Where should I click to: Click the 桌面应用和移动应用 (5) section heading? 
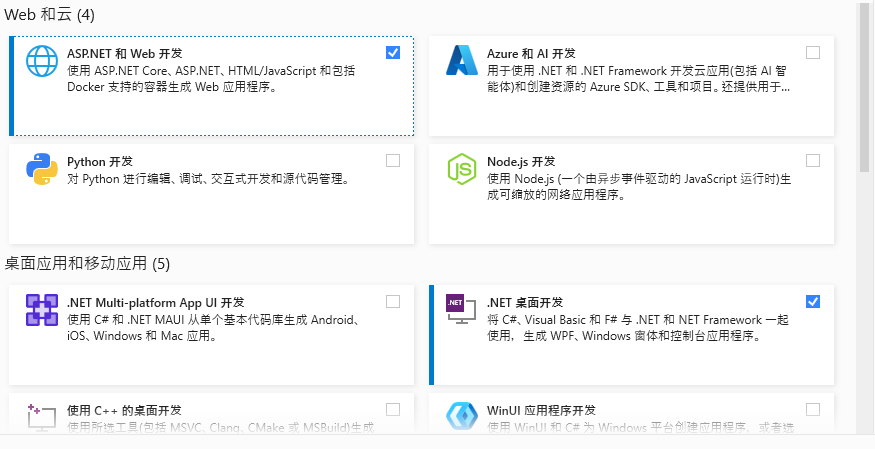pyautogui.click(x=87, y=263)
